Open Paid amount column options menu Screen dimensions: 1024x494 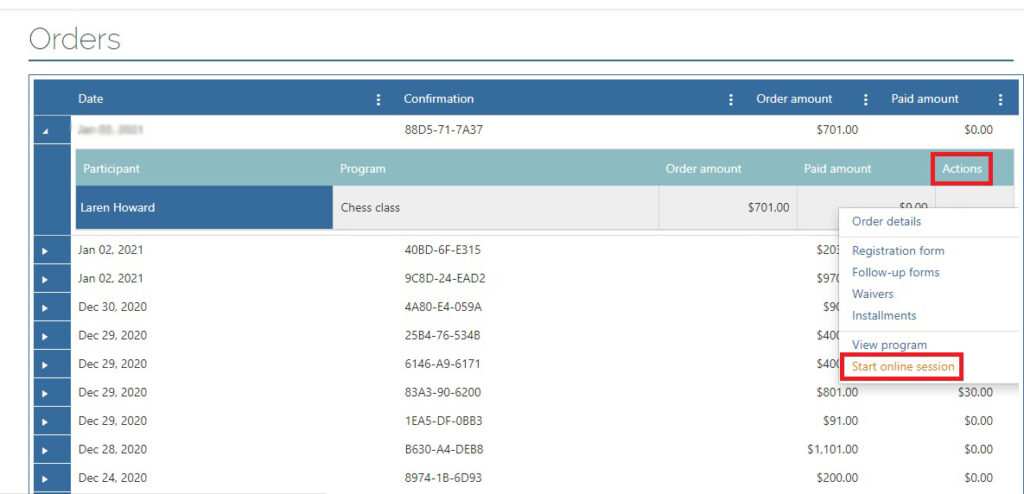(x=1000, y=99)
